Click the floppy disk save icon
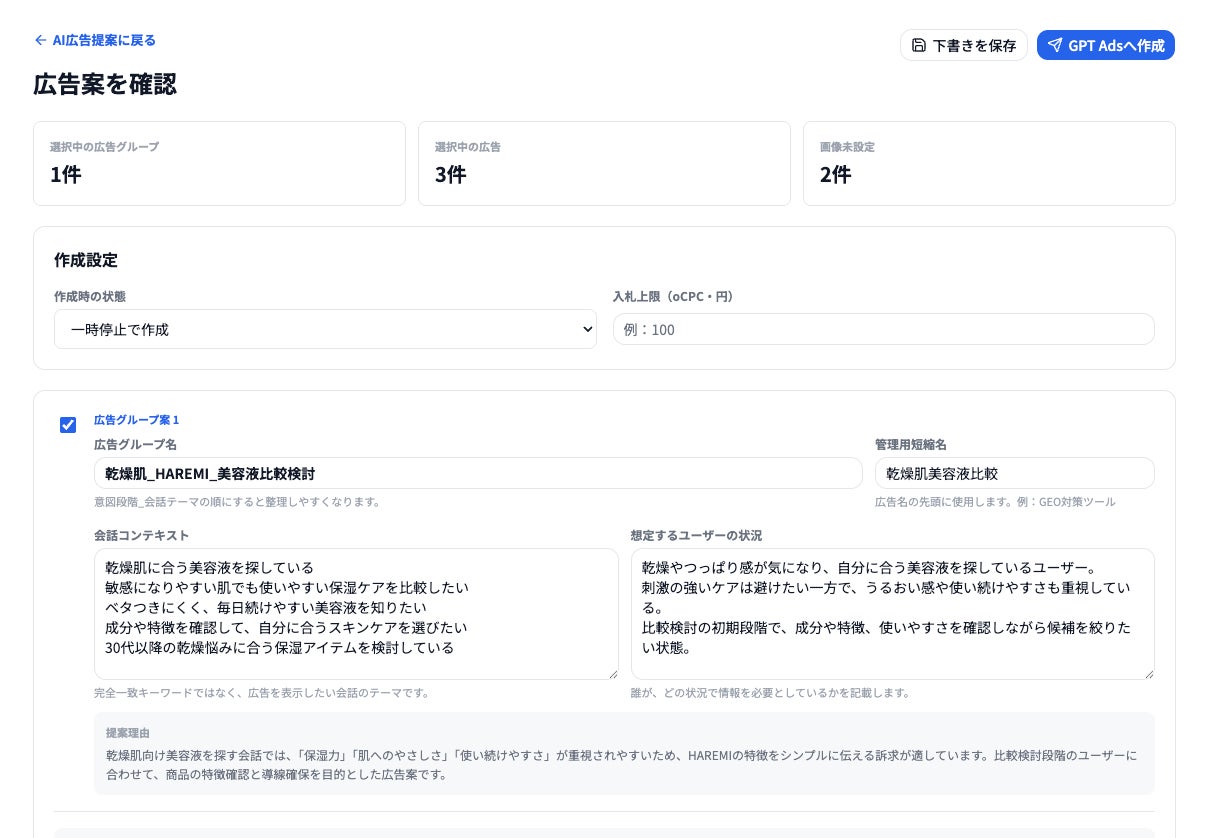The width and height of the screenshot is (1211, 838). [x=919, y=45]
